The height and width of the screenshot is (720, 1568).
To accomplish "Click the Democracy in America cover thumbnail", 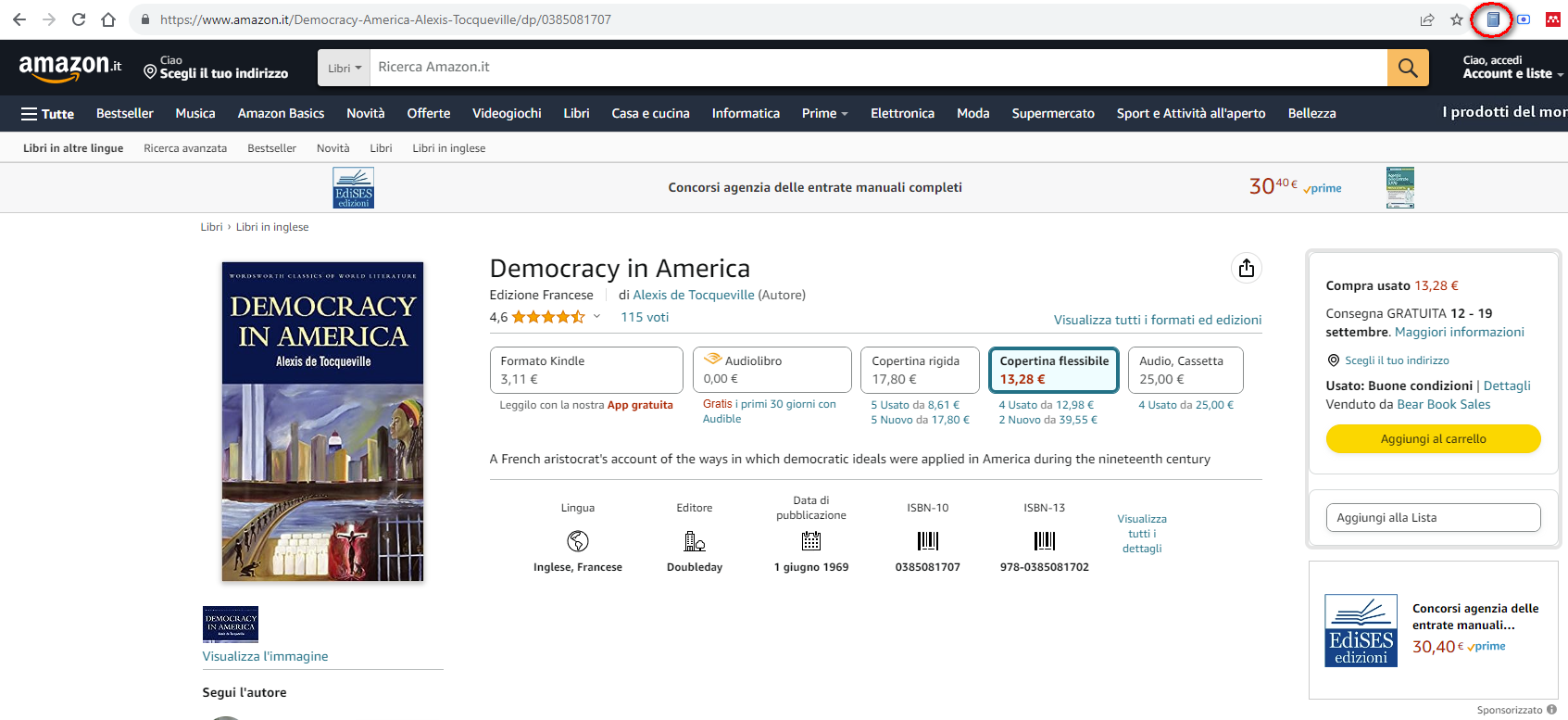I will point(231,624).
